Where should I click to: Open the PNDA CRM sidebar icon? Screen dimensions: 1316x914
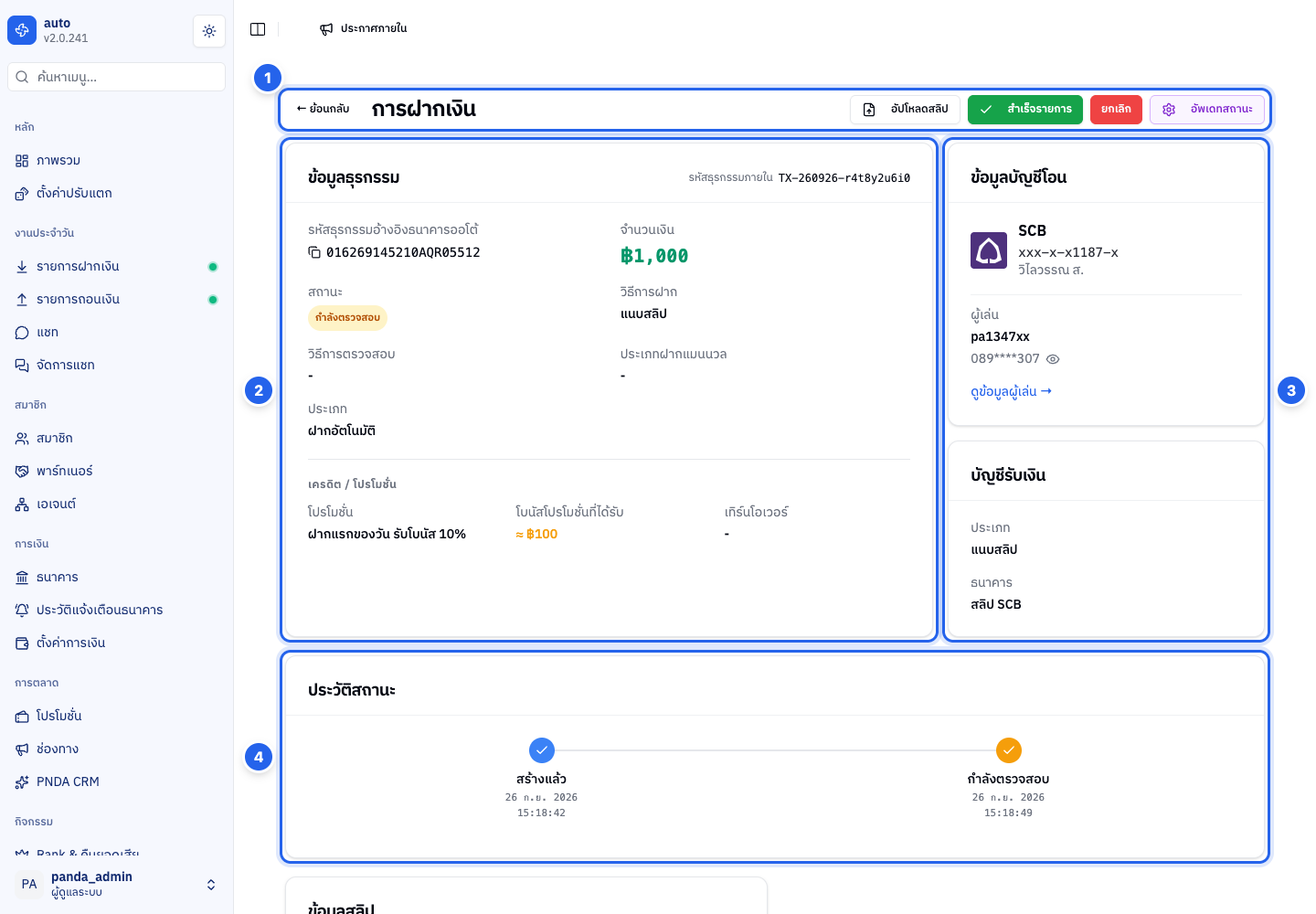click(x=22, y=781)
